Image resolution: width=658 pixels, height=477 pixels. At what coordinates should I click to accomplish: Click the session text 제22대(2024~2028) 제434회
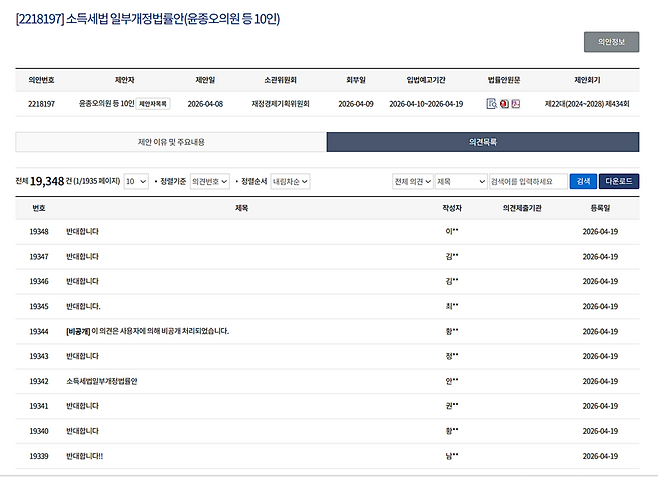pos(587,104)
